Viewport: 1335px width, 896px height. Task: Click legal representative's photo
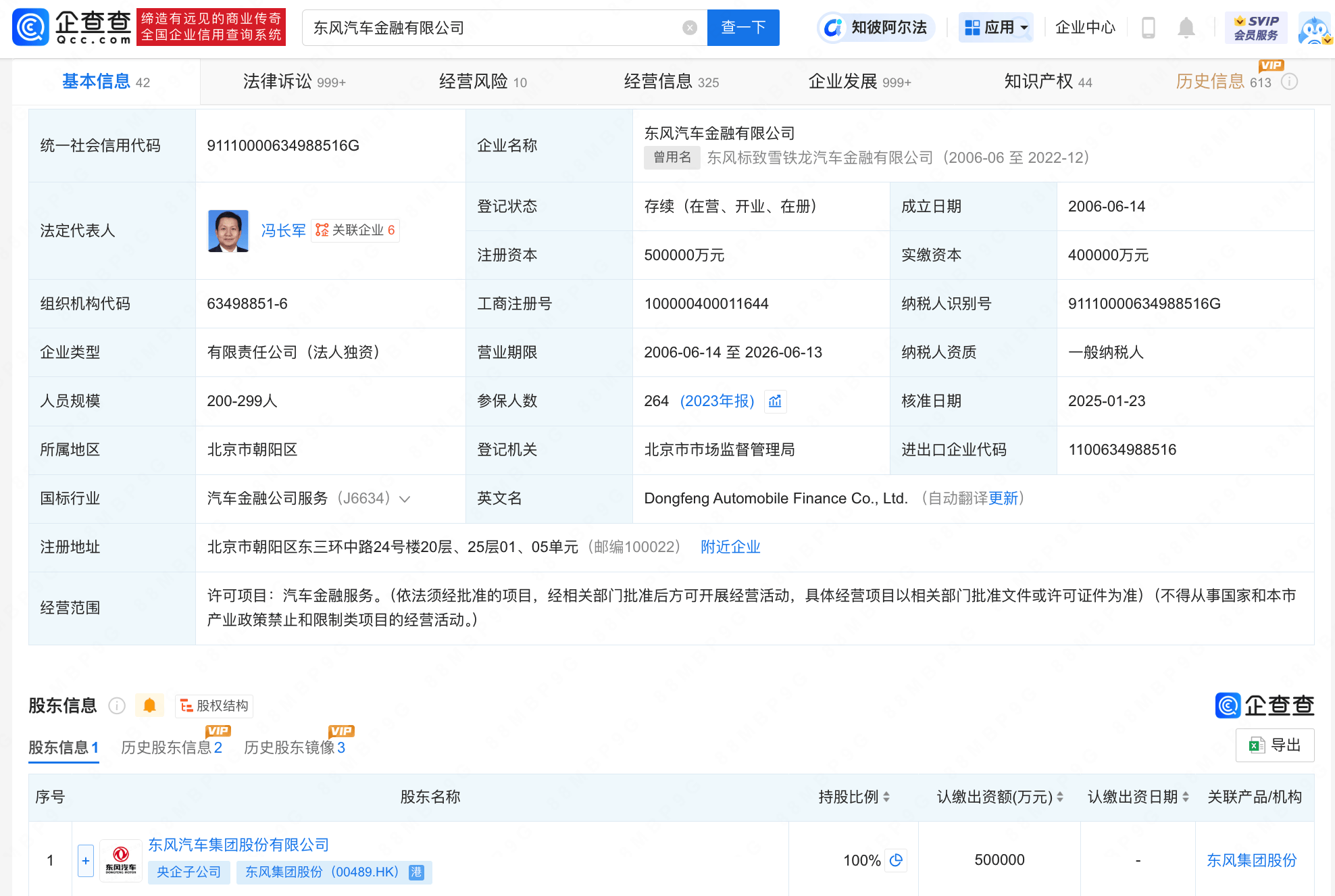point(228,230)
